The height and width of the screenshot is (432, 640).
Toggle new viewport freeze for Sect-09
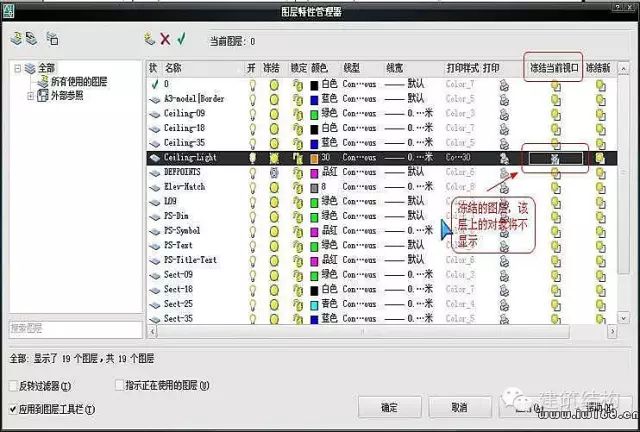coord(600,276)
